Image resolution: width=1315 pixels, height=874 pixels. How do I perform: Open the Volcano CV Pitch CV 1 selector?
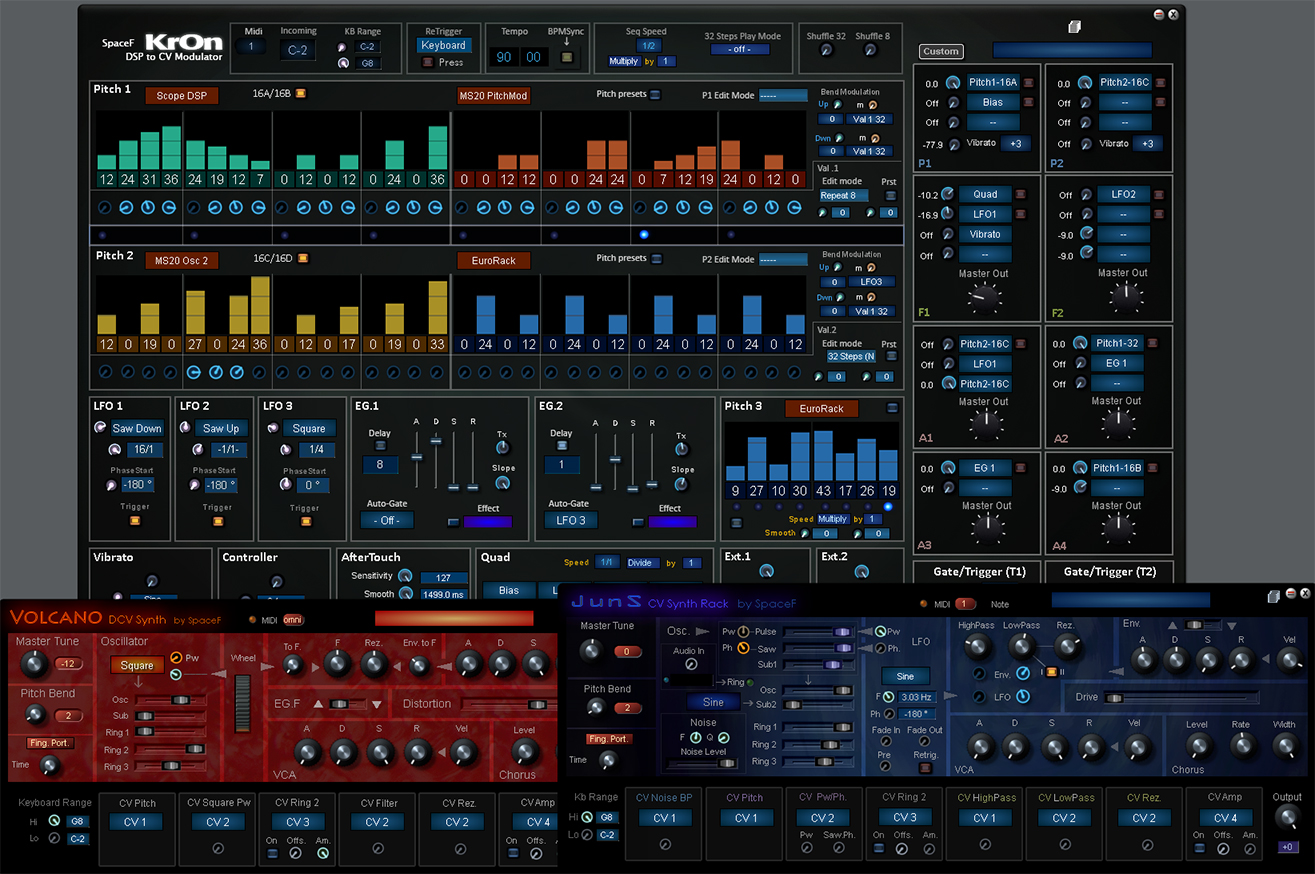click(136, 822)
